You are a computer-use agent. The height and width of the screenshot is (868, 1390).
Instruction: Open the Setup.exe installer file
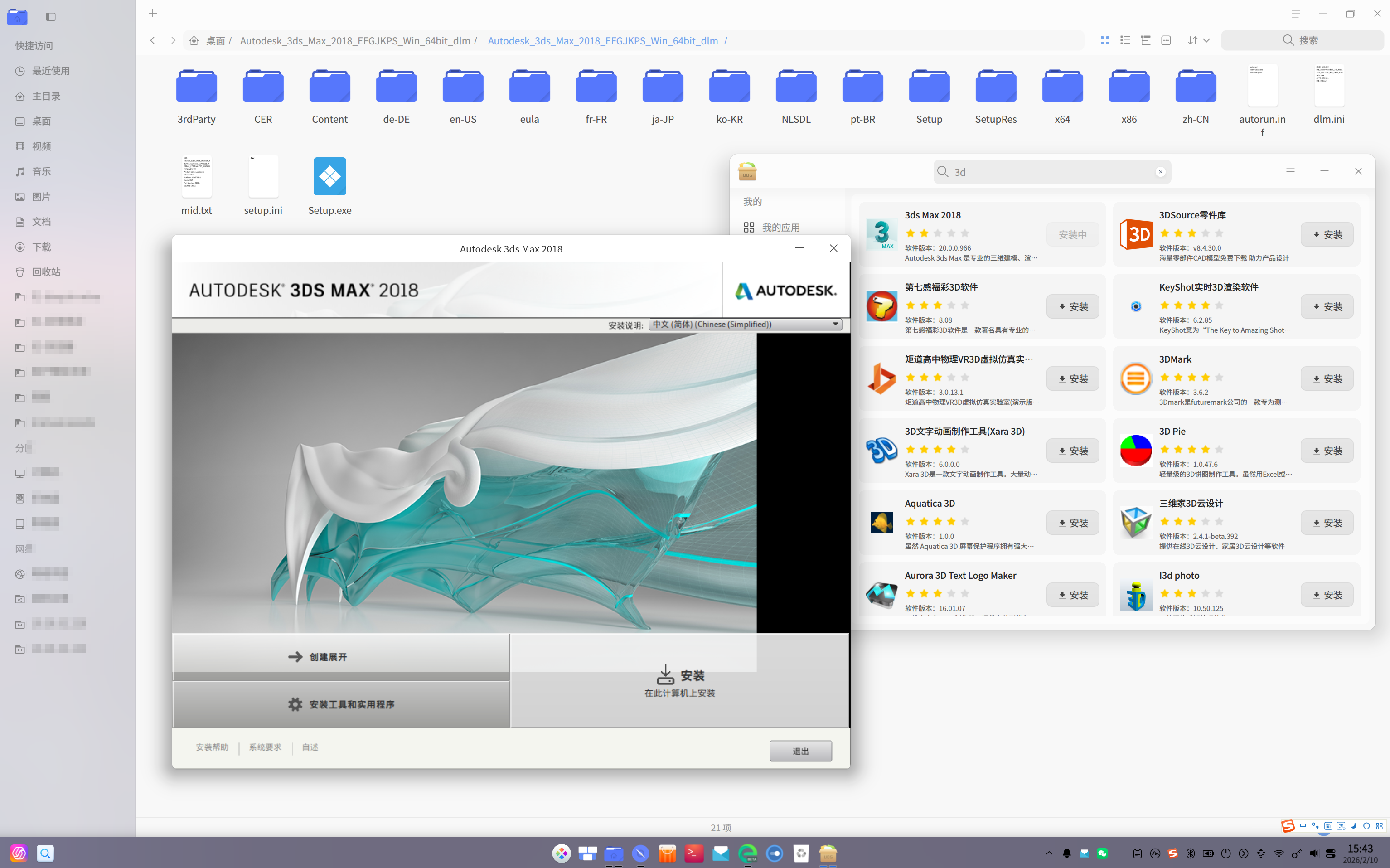point(329,177)
